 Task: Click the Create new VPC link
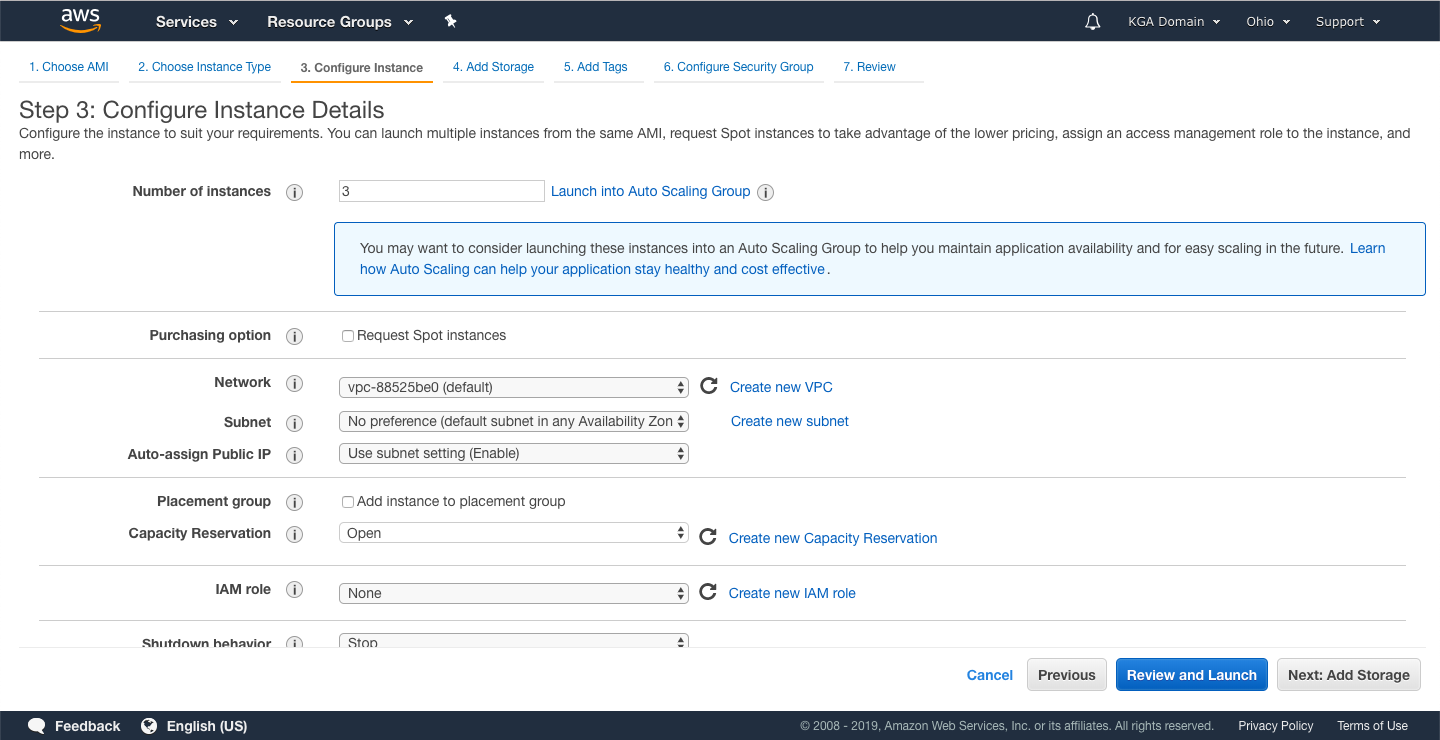[x=781, y=387]
